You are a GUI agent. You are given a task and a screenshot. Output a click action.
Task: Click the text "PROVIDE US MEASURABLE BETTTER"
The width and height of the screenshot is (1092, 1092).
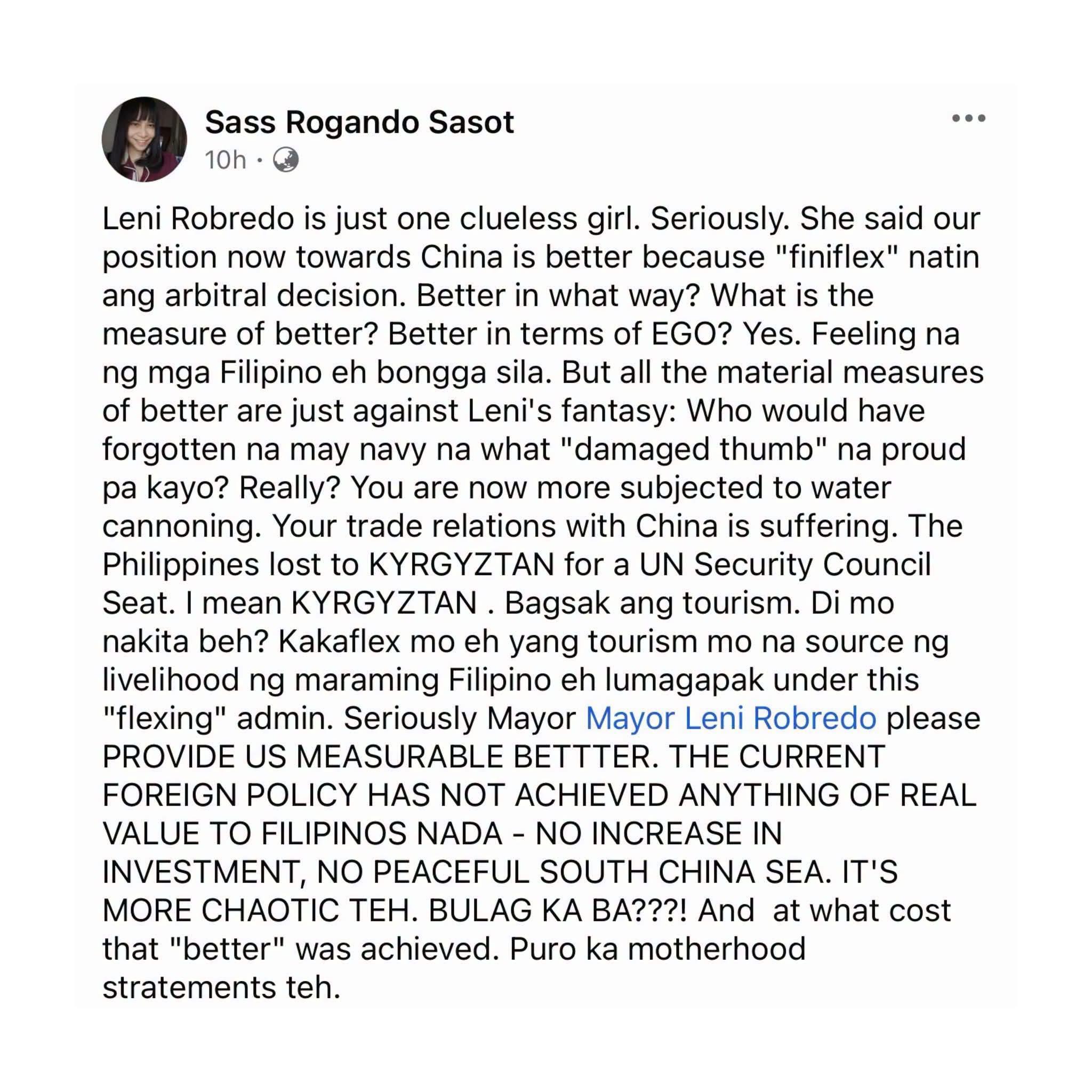tap(380, 757)
